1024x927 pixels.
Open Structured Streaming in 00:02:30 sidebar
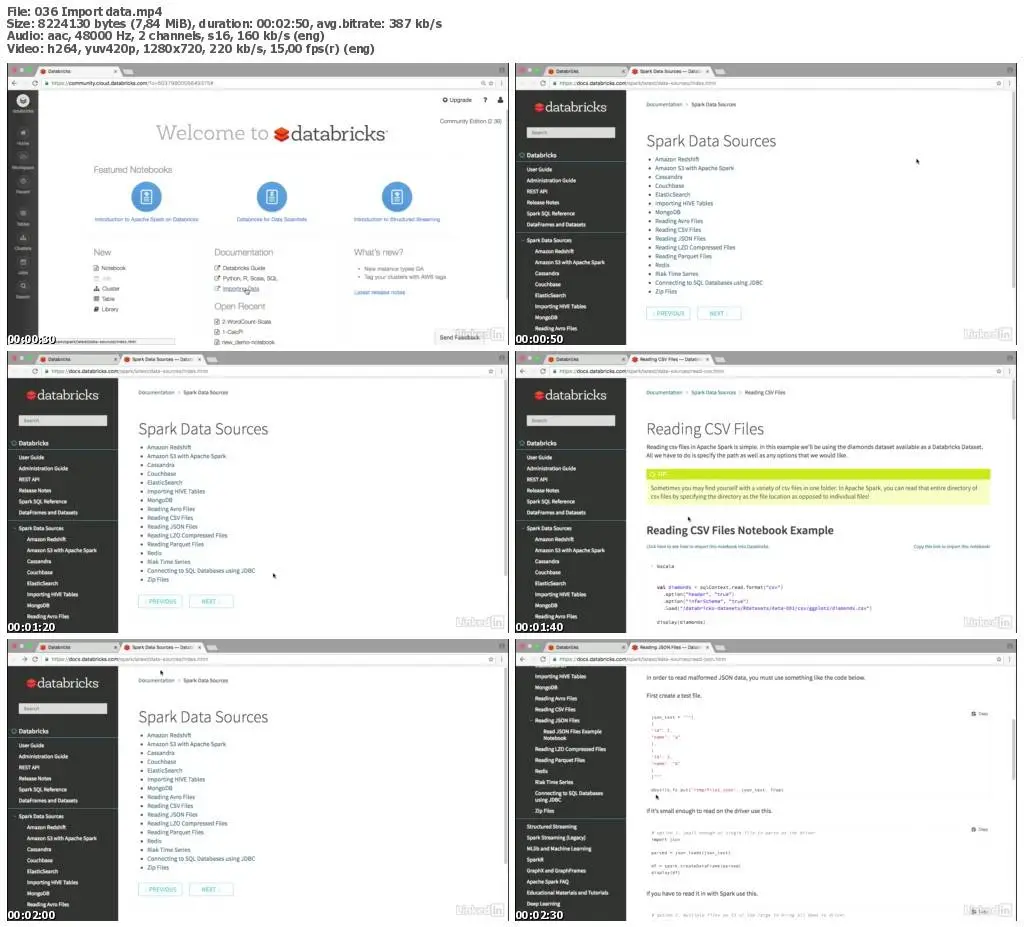click(552, 826)
